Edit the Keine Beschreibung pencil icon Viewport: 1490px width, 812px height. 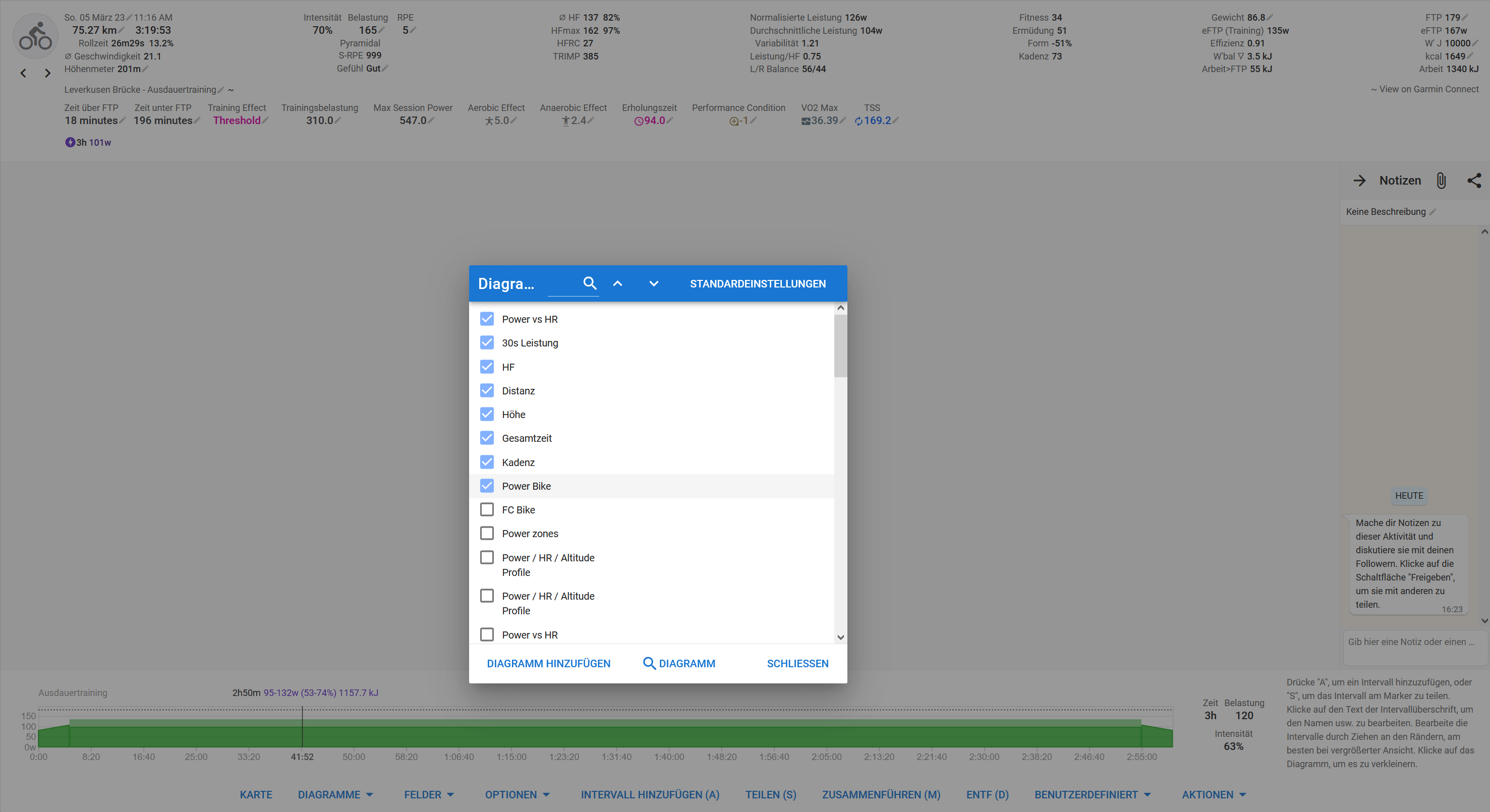tap(1432, 212)
